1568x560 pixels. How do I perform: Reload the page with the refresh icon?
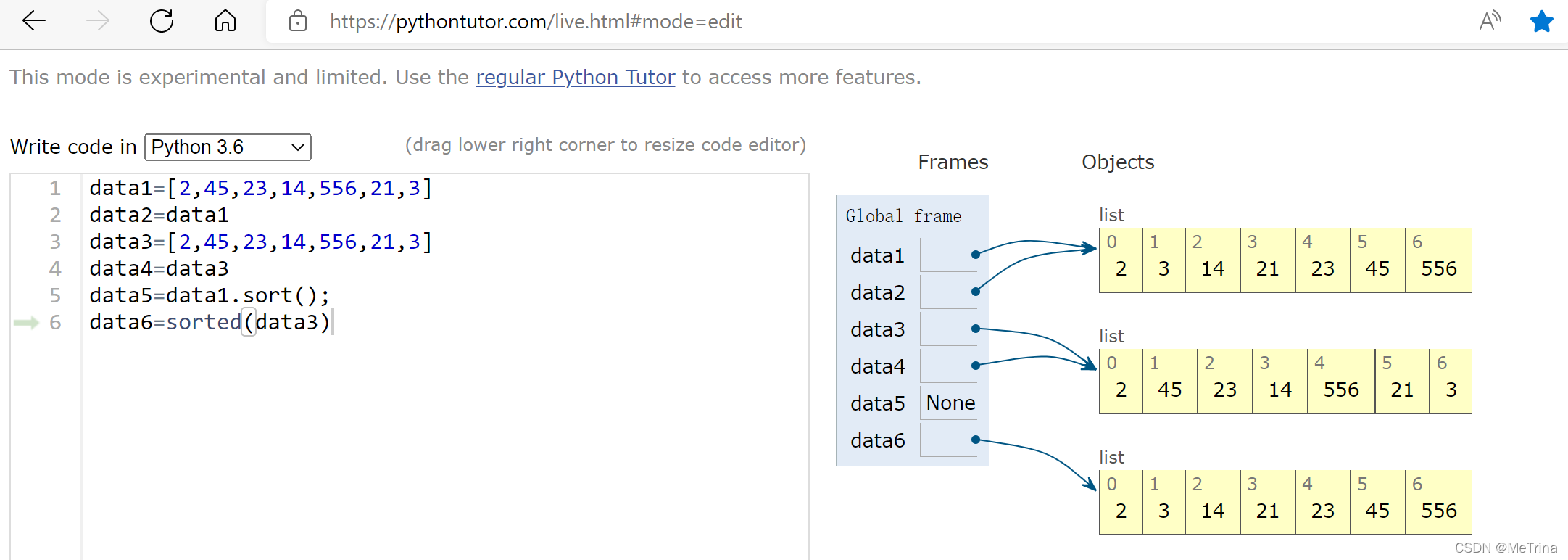point(162,21)
